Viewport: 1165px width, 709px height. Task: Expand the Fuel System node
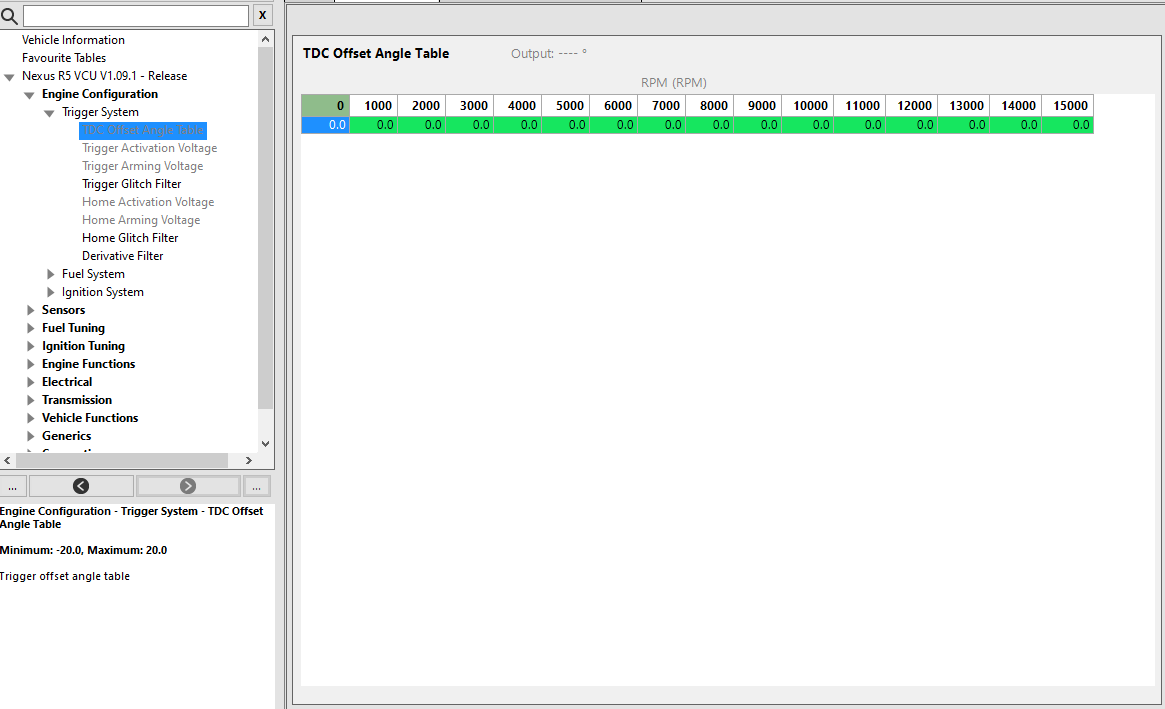tap(51, 274)
